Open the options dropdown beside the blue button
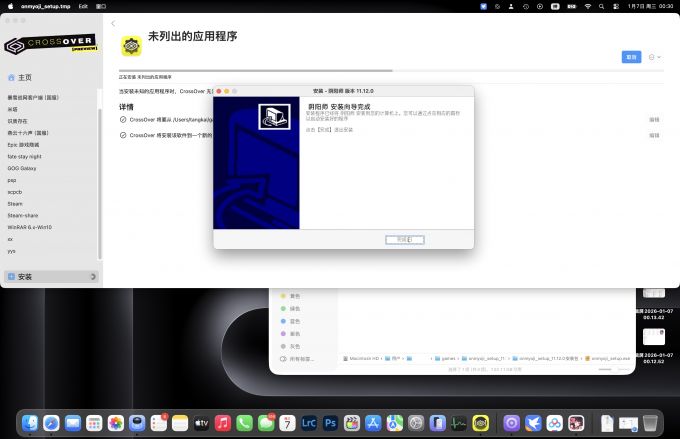This screenshot has height=439, width=680. coord(654,57)
